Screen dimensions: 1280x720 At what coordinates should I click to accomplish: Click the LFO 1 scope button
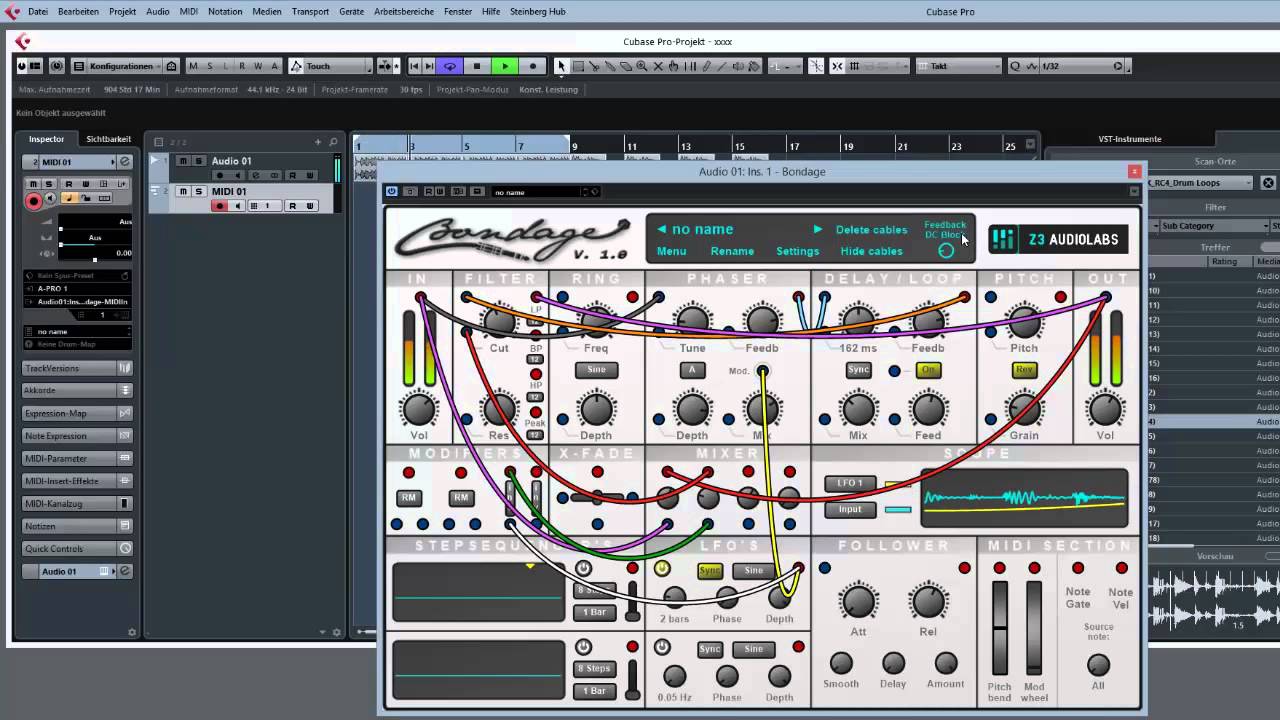(850, 483)
